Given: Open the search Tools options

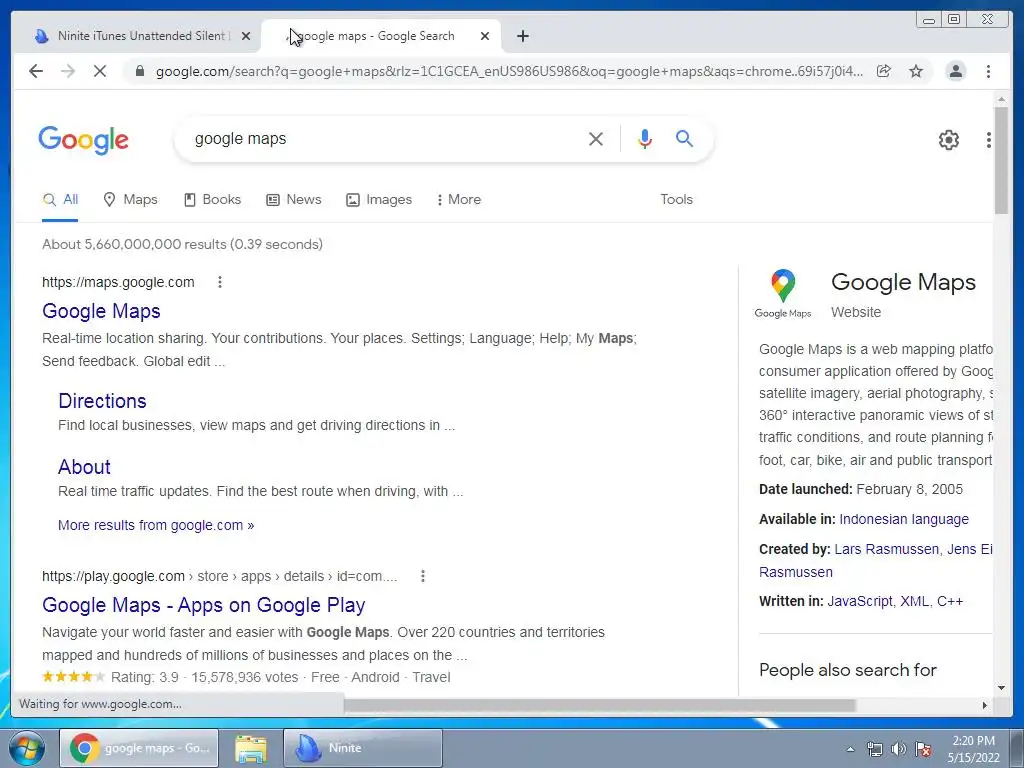Looking at the screenshot, I should coord(677,200).
